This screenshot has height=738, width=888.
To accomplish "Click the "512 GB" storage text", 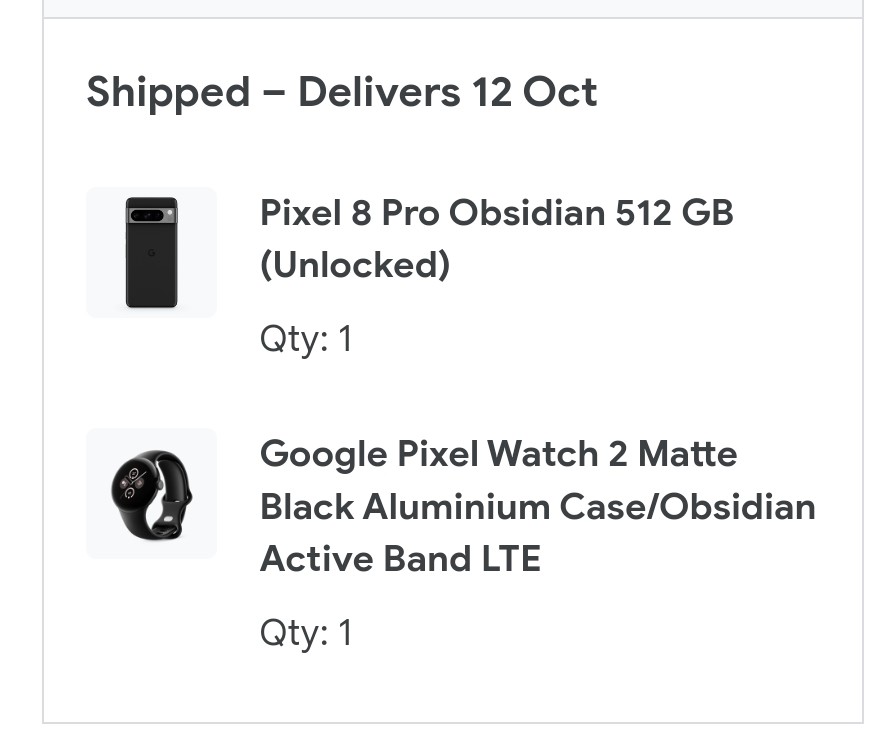I will point(675,213).
